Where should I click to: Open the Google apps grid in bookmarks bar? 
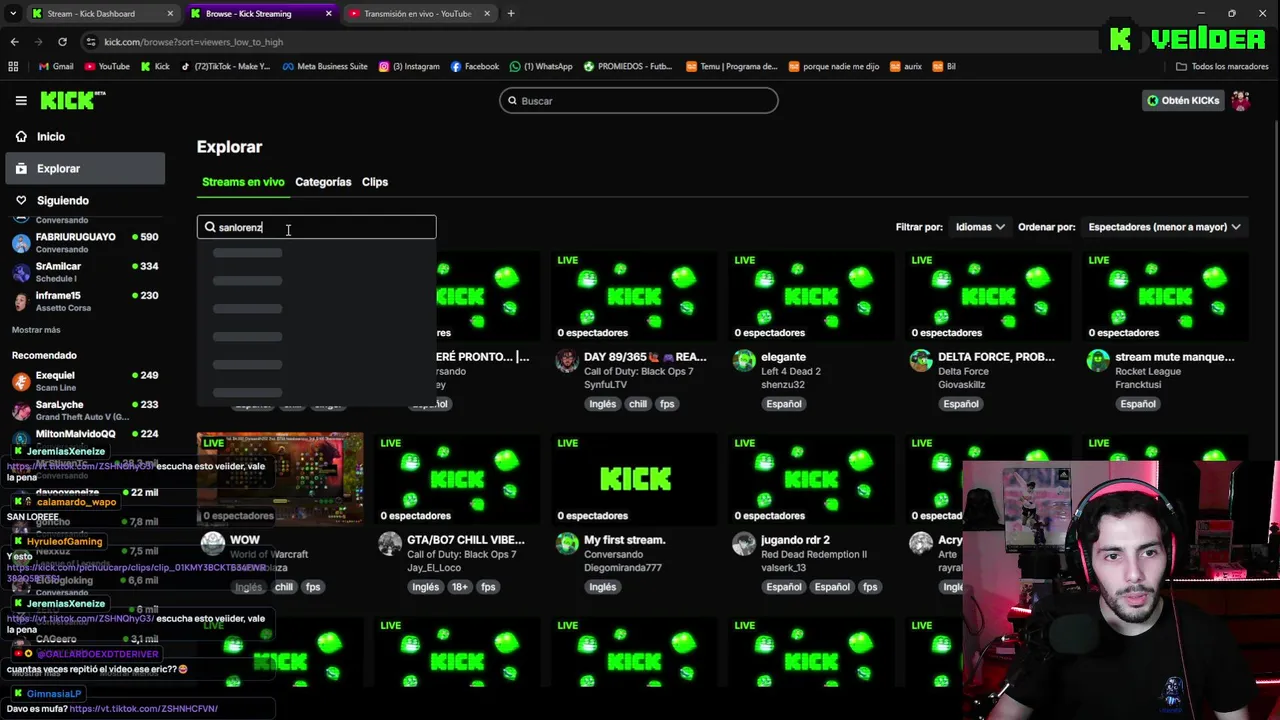click(13, 66)
